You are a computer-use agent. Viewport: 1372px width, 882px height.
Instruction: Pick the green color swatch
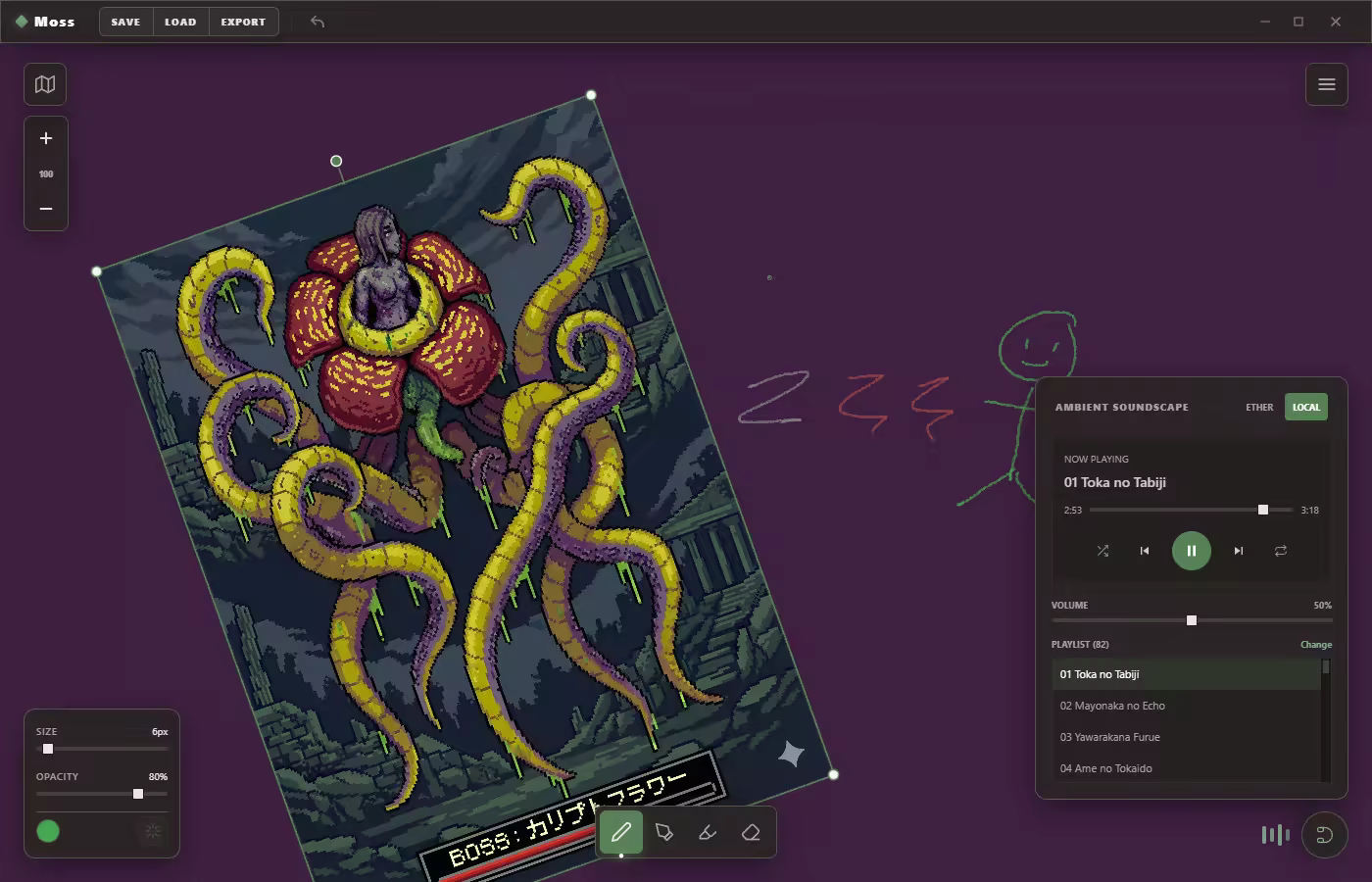click(x=48, y=831)
